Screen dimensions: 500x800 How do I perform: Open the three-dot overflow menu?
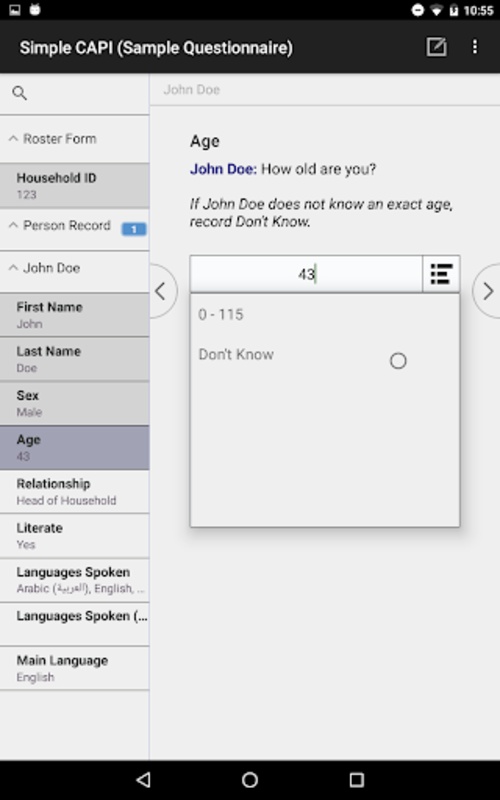tap(474, 47)
